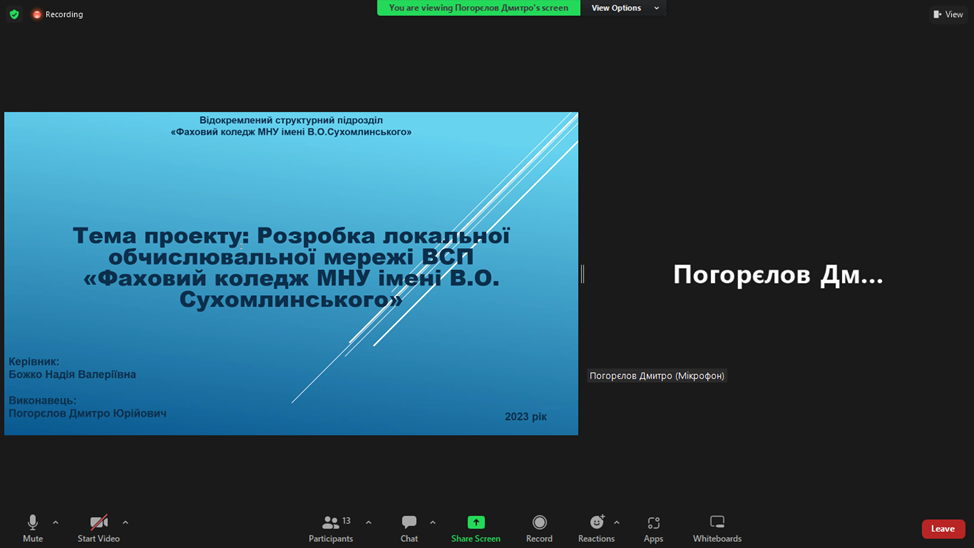Click the viewing Погорєлов Дмитро's screen banner
Viewport: 974px width, 548px height.
click(x=478, y=8)
